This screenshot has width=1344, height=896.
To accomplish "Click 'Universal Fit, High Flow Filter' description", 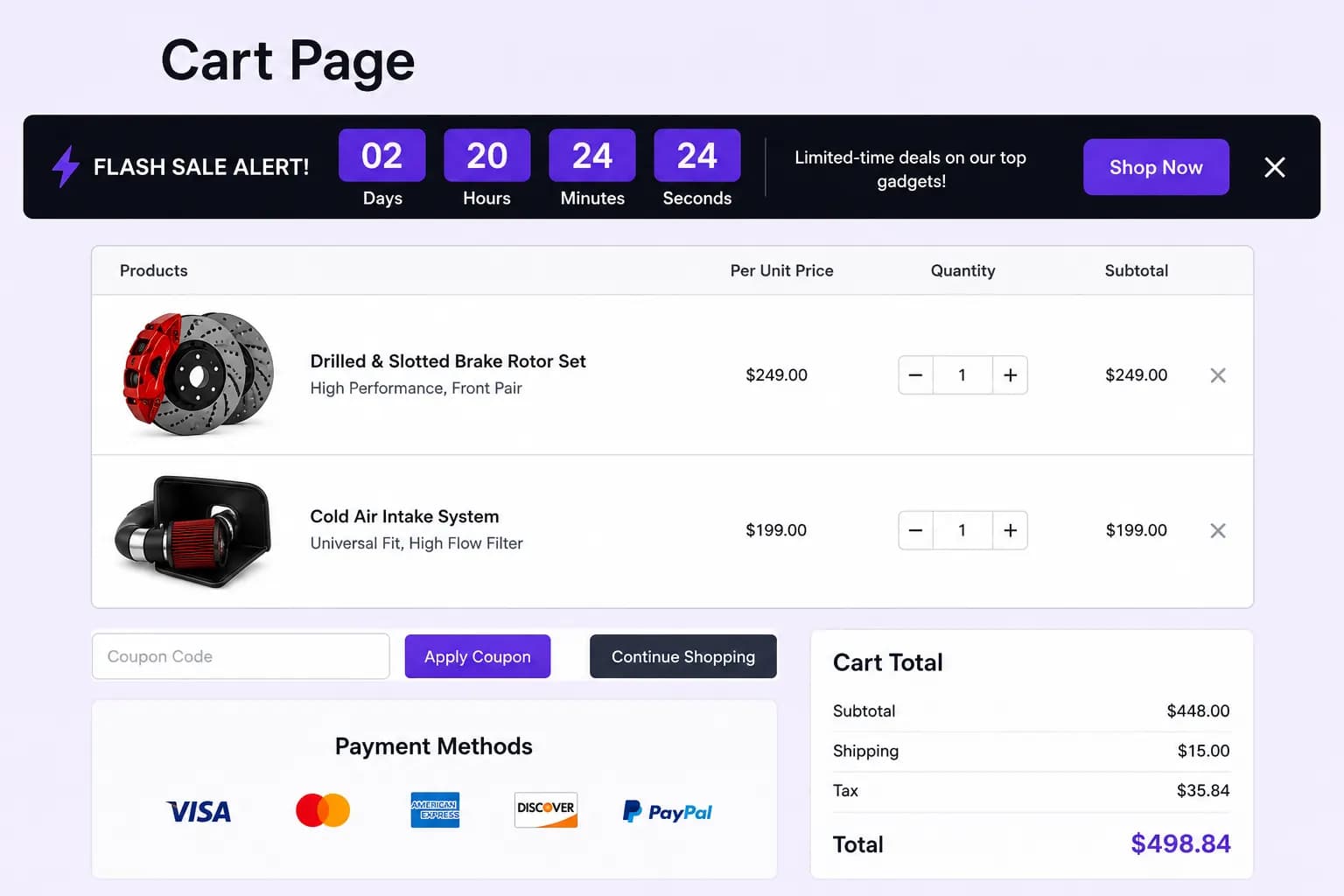I will click(416, 542).
